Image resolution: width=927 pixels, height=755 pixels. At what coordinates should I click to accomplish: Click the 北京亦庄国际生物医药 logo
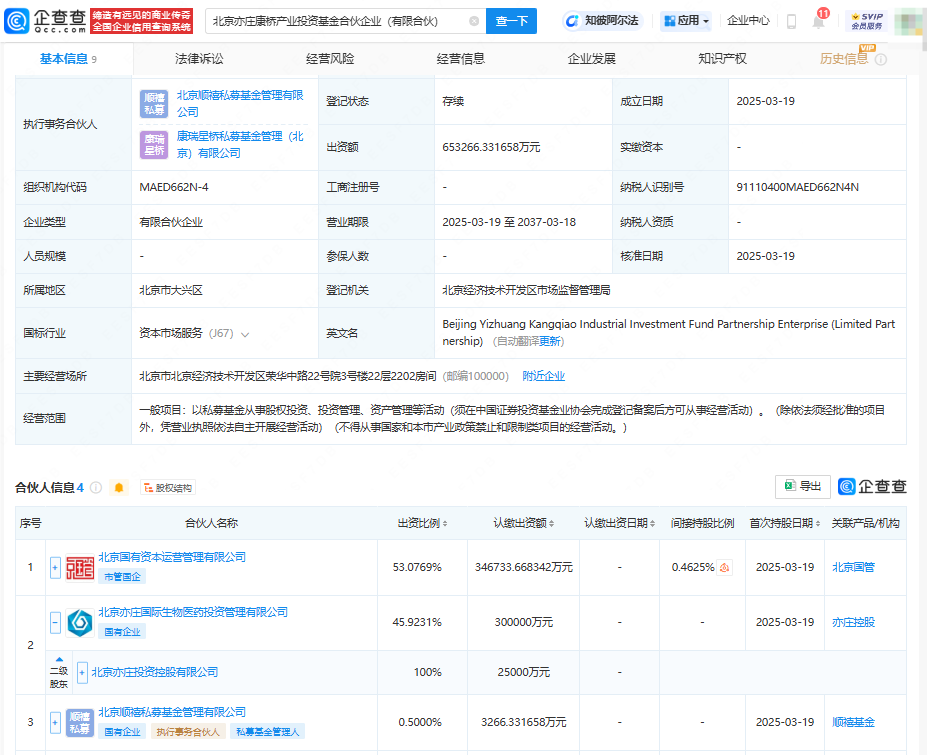[x=80, y=623]
